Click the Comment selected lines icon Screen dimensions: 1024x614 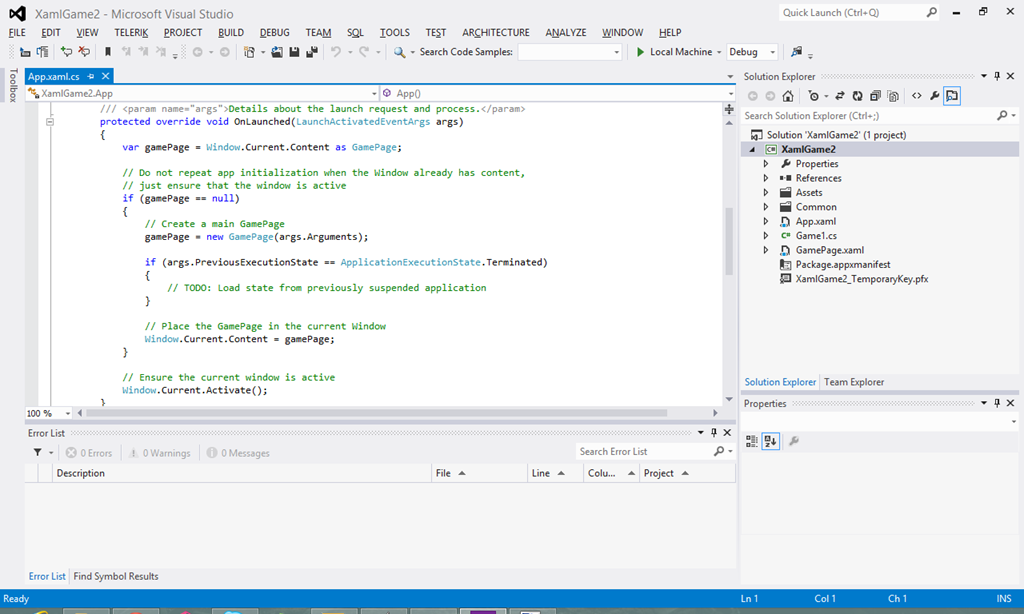click(x=66, y=52)
